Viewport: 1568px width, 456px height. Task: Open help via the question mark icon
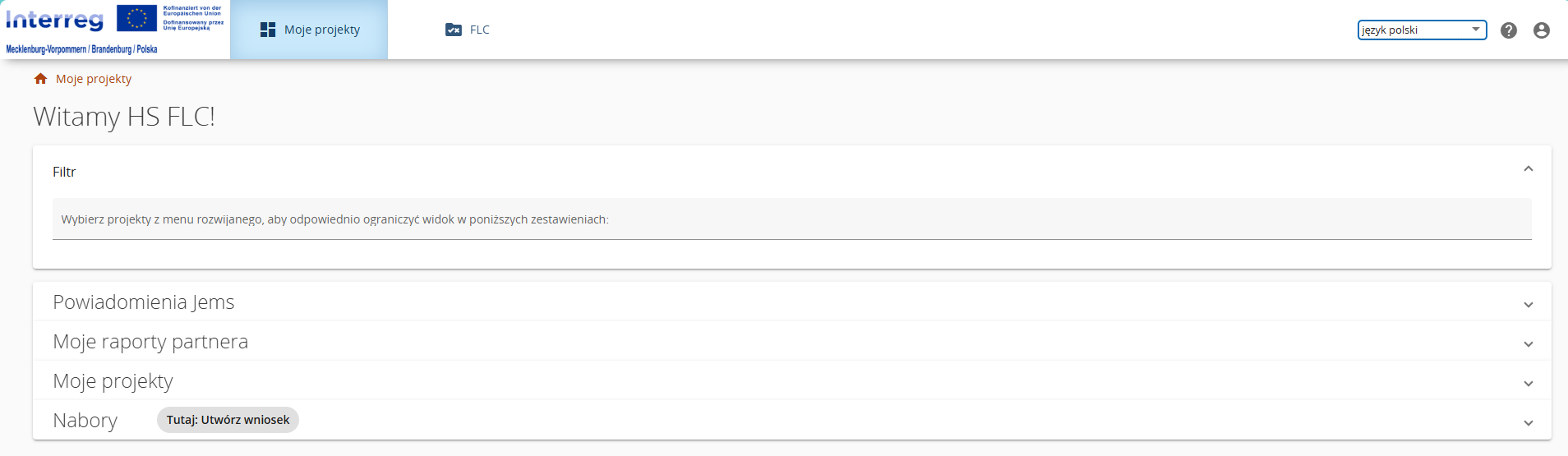pyautogui.click(x=1509, y=30)
